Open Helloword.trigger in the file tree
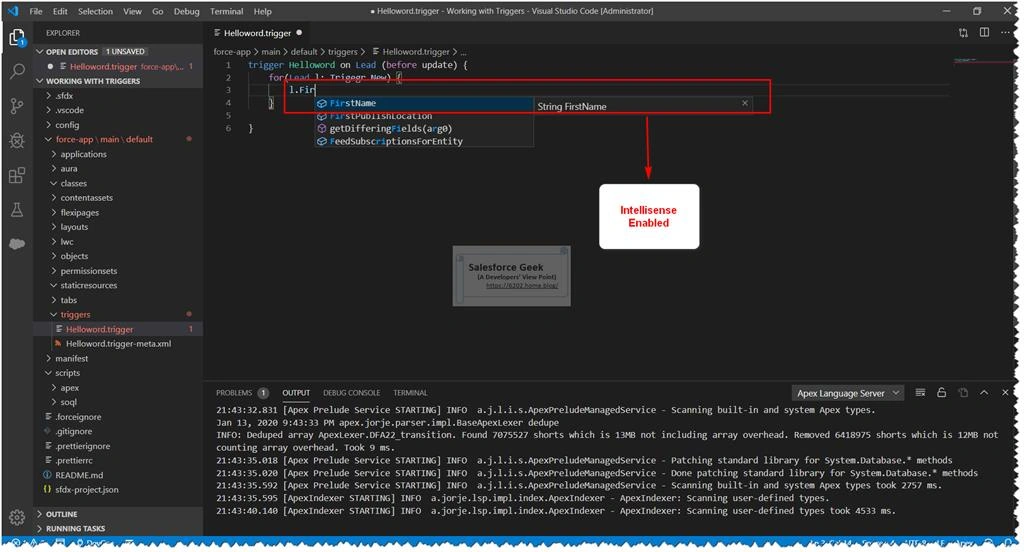Screen dimensions: 1024x552 [118, 329]
